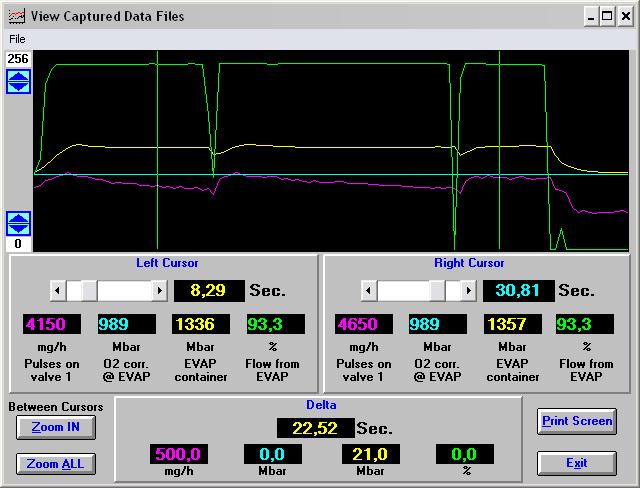
Task: Click left arrow of Right Cursor scrollbar
Action: tap(369, 291)
